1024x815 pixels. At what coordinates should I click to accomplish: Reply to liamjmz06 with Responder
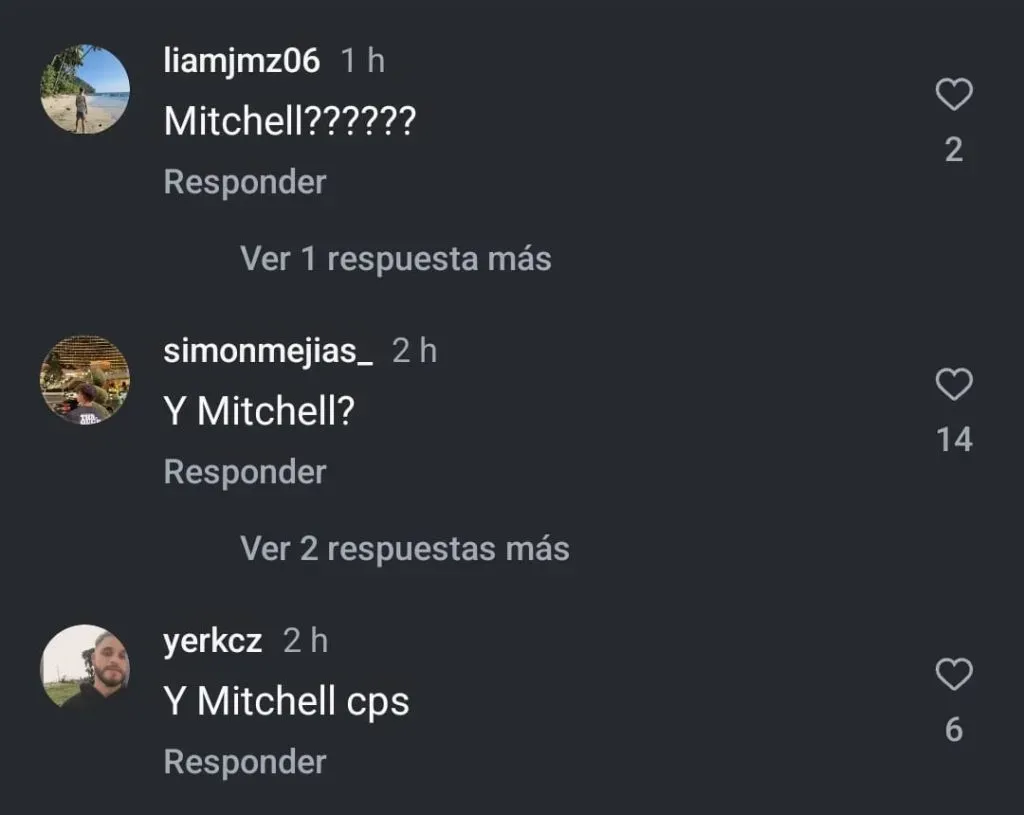245,182
